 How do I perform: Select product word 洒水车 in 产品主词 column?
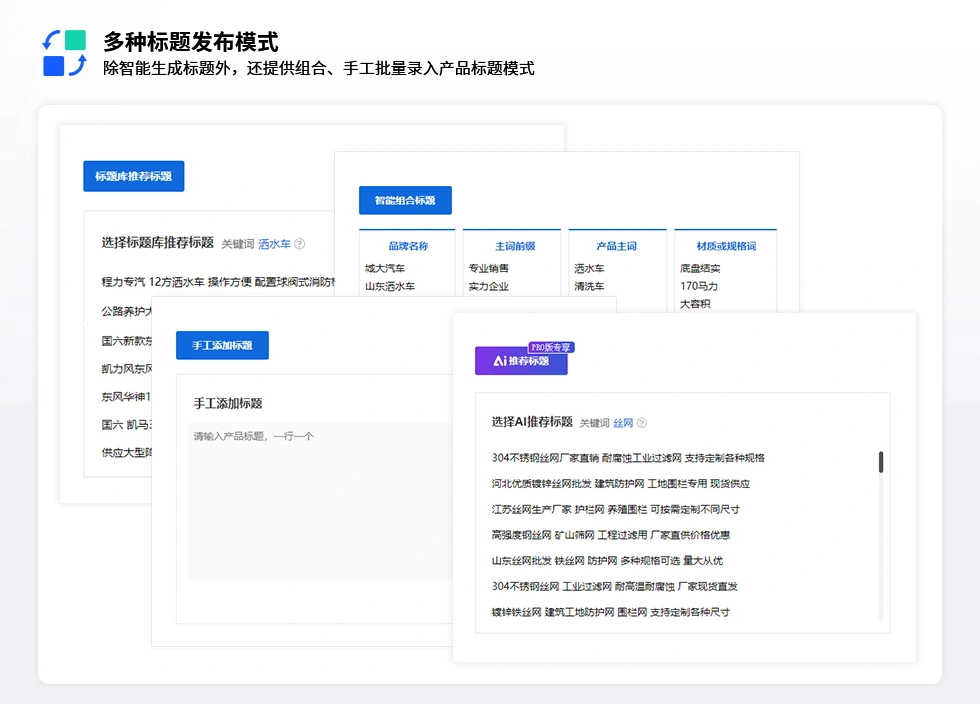[589, 268]
